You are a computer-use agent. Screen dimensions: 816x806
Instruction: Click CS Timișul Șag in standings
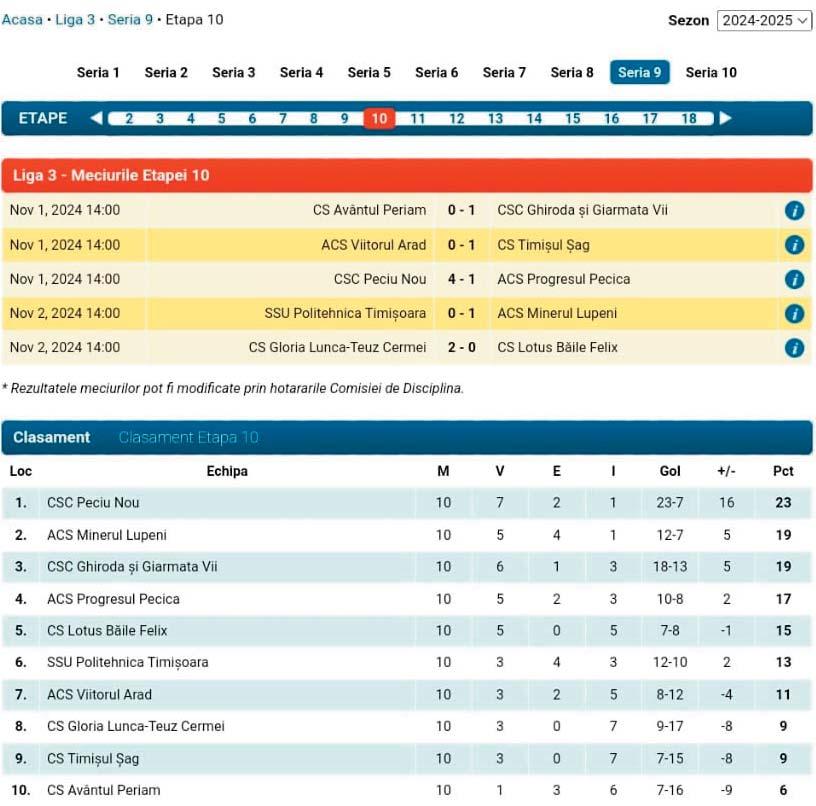click(93, 759)
